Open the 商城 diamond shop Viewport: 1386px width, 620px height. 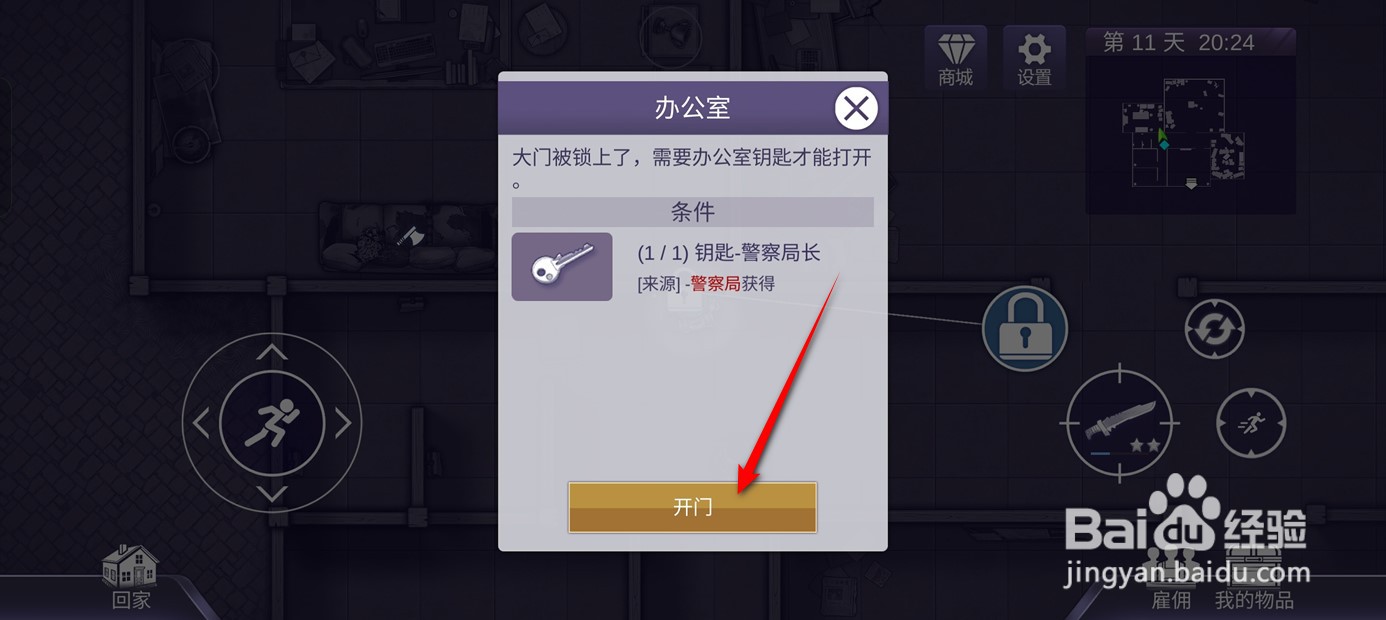click(x=955, y=58)
